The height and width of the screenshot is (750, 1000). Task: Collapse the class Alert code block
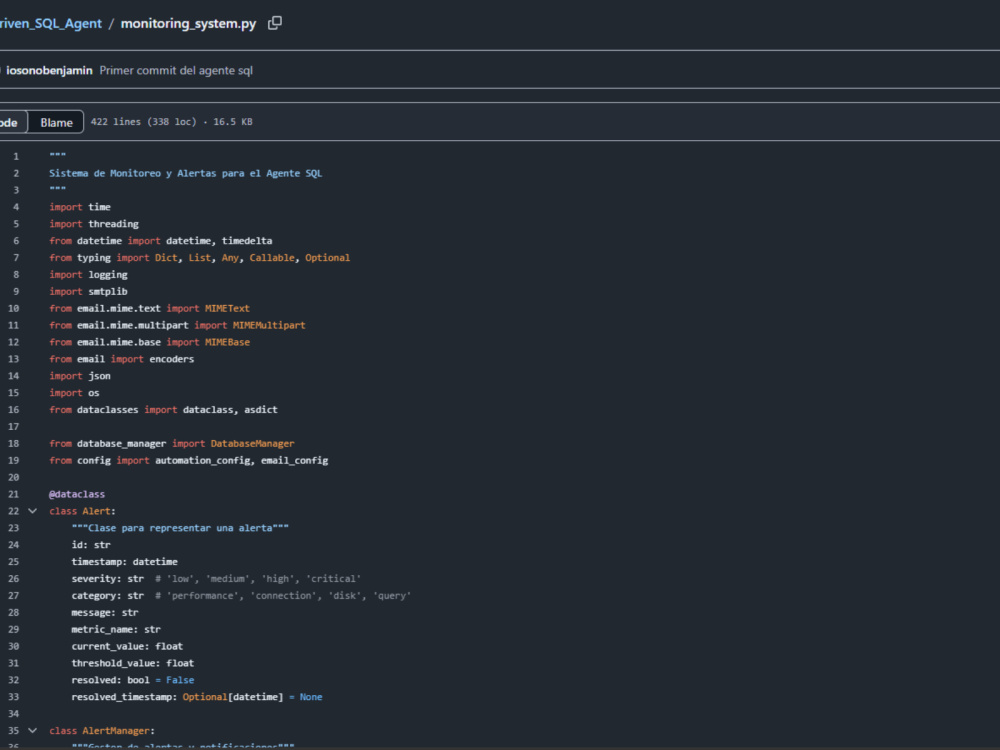tap(33, 511)
